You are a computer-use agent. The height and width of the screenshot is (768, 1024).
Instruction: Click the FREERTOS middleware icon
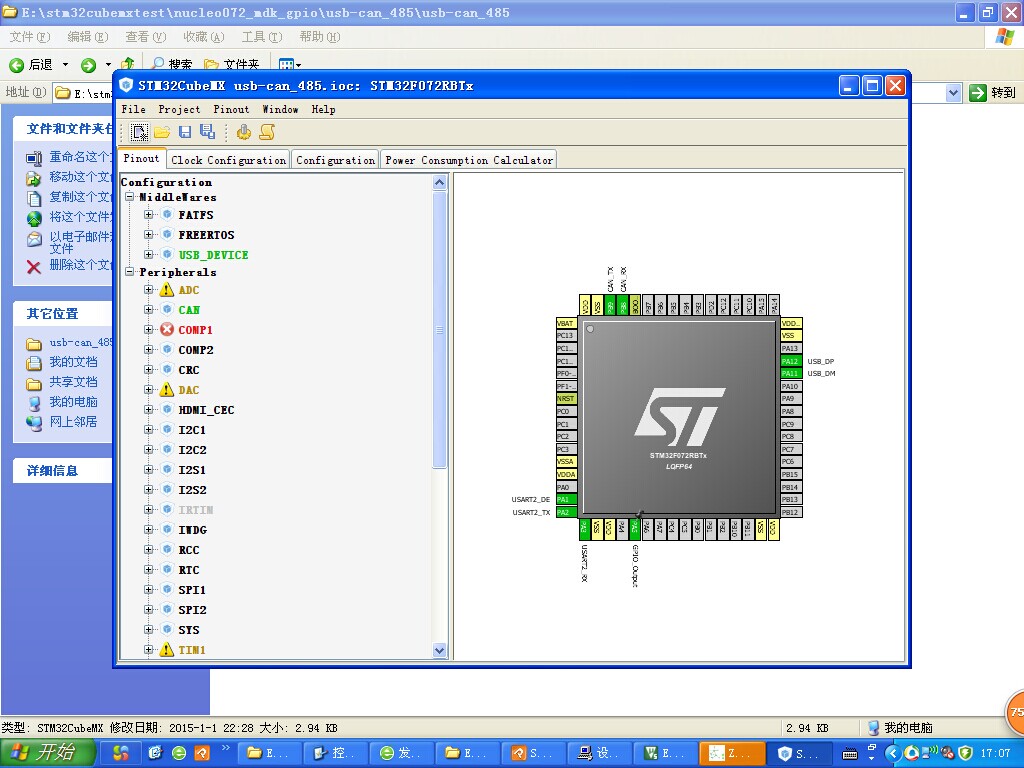[x=167, y=234]
